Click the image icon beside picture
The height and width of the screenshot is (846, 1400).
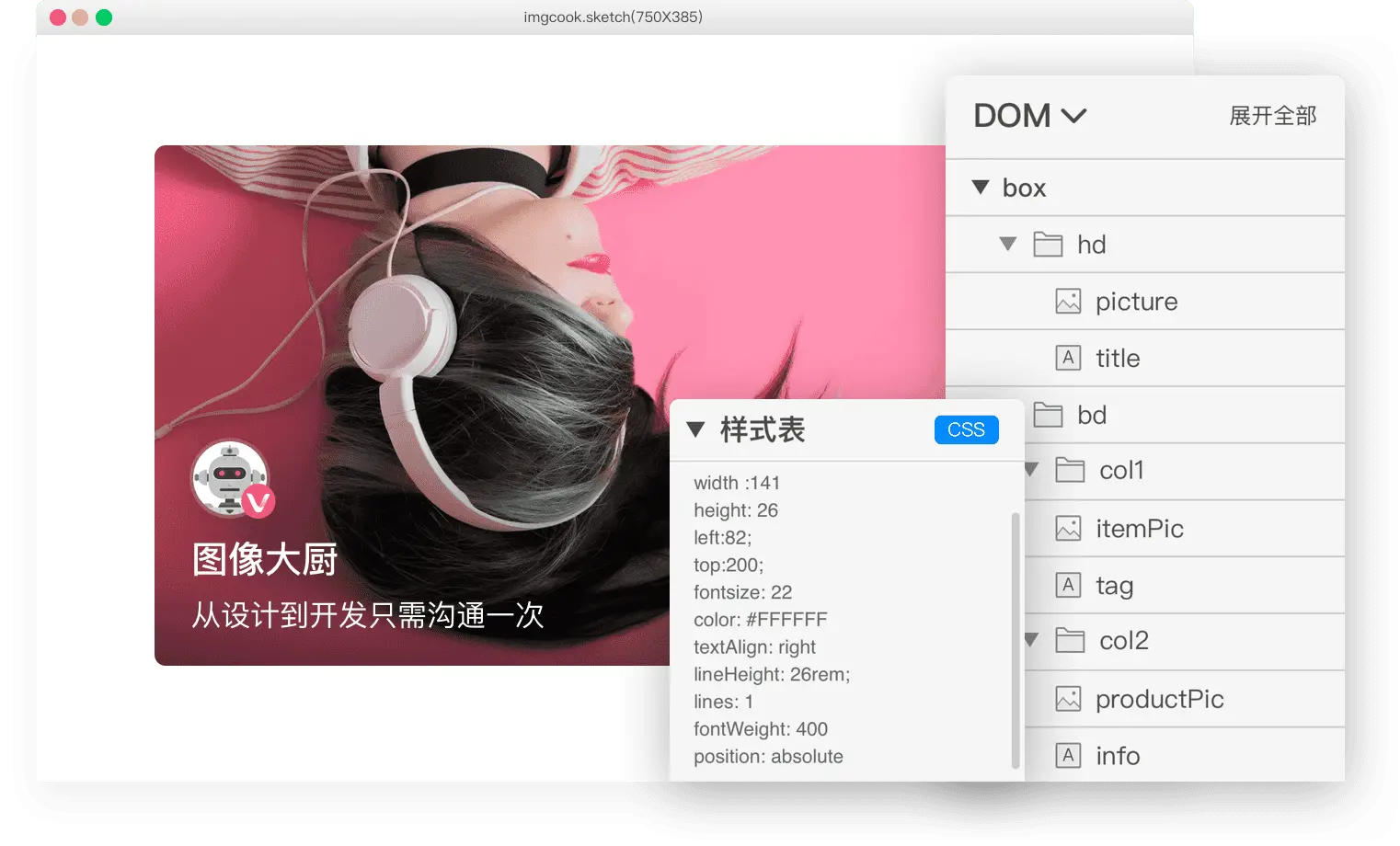pos(1068,302)
